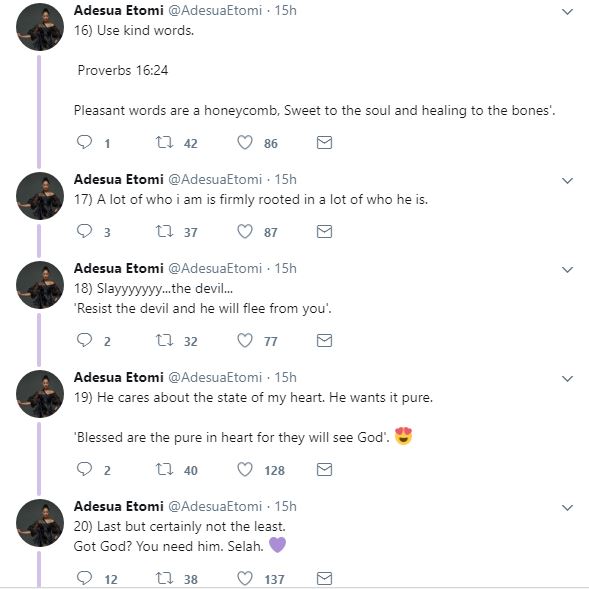Reply to tweet 20 with 12 replies
The width and height of the screenshot is (589, 589).
[84, 578]
